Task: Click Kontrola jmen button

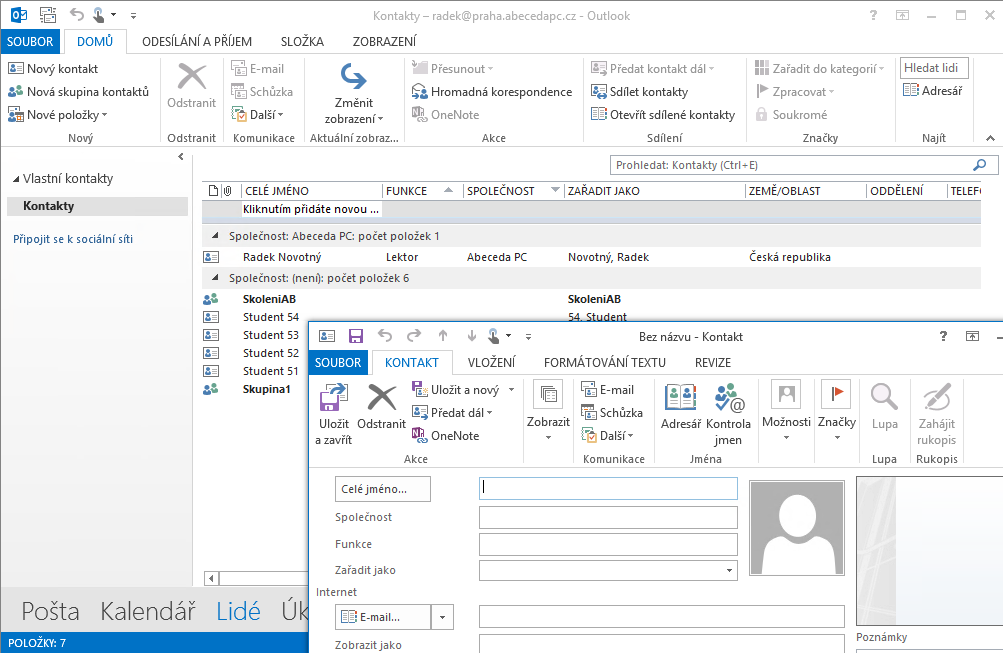Action: (x=729, y=414)
